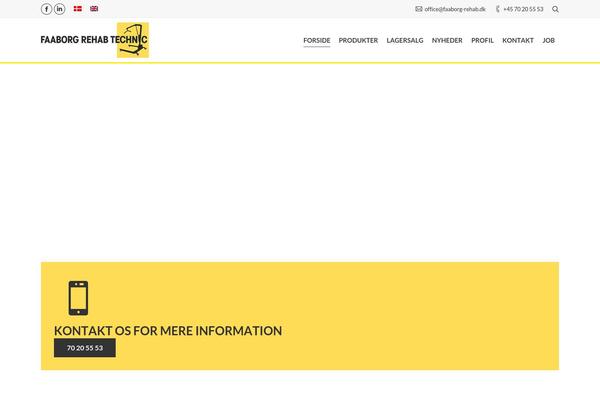The image size is (600, 400).
Task: Click the yellow patient lift logo image
Action: pyautogui.click(x=133, y=40)
